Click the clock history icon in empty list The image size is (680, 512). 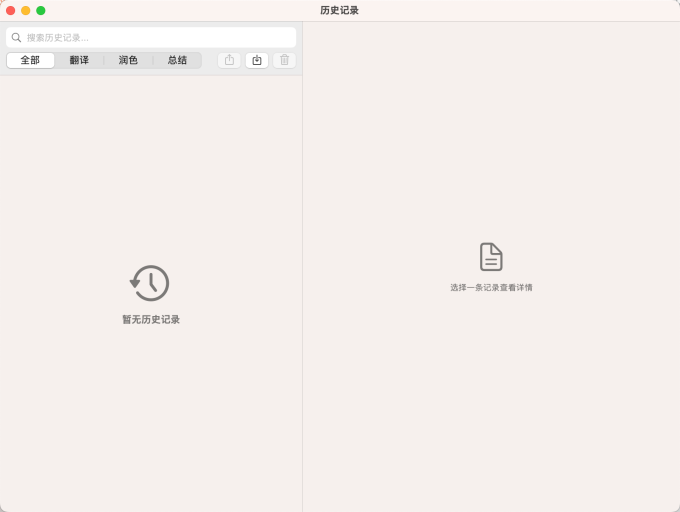tap(150, 283)
